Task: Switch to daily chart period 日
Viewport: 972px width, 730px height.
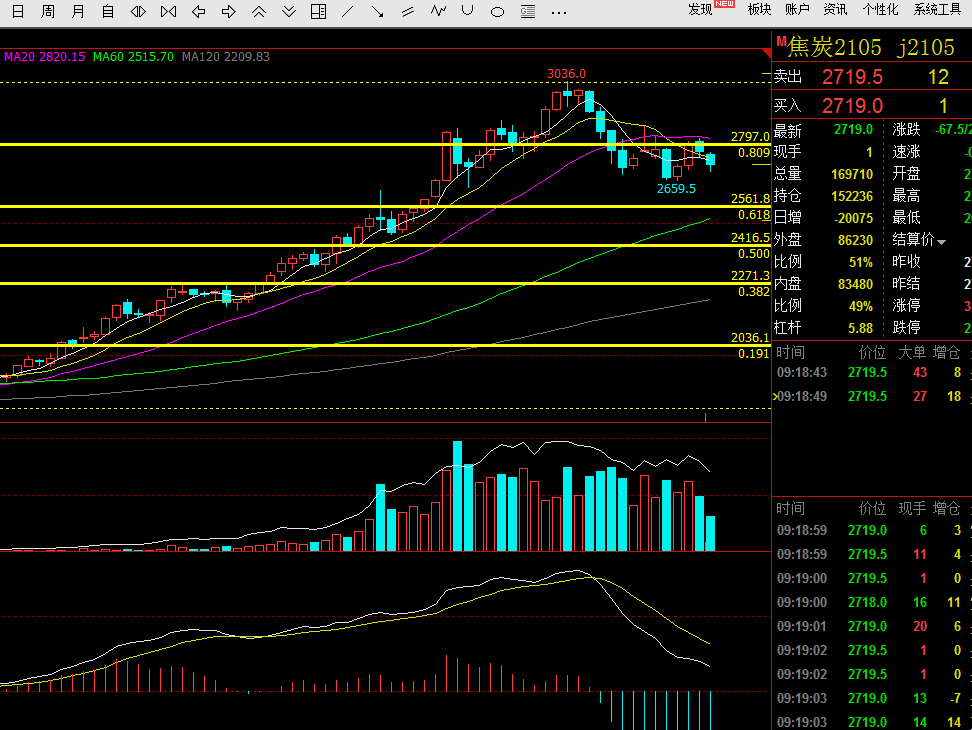Action: [18, 11]
